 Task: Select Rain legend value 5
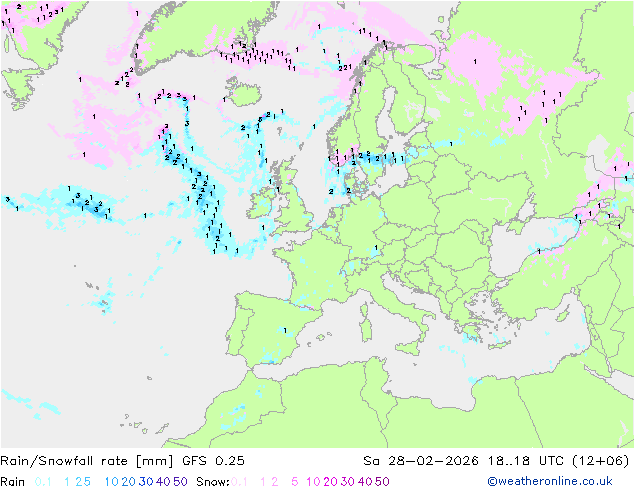point(87,482)
